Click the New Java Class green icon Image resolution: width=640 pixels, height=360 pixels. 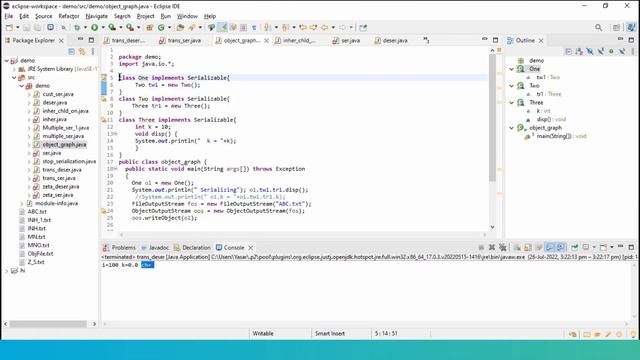161,27
